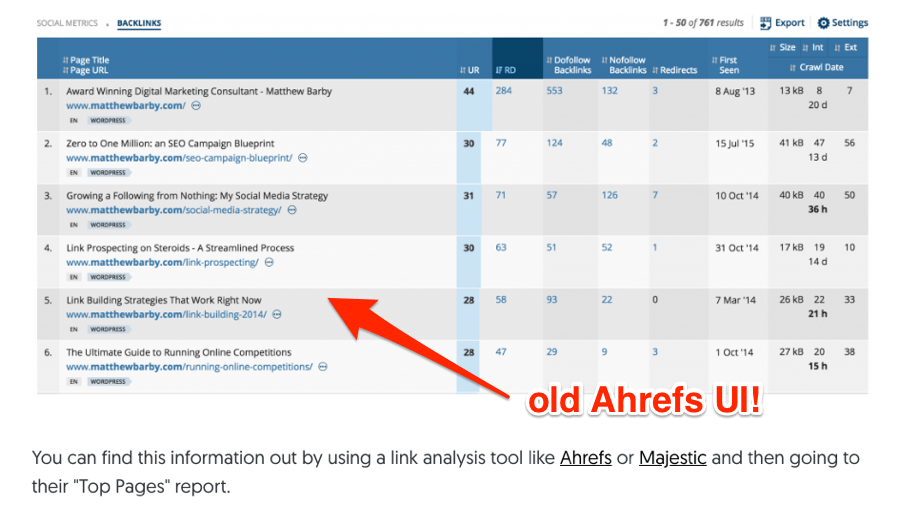
Task: Open the 284 referring domains value
Action: [x=503, y=91]
